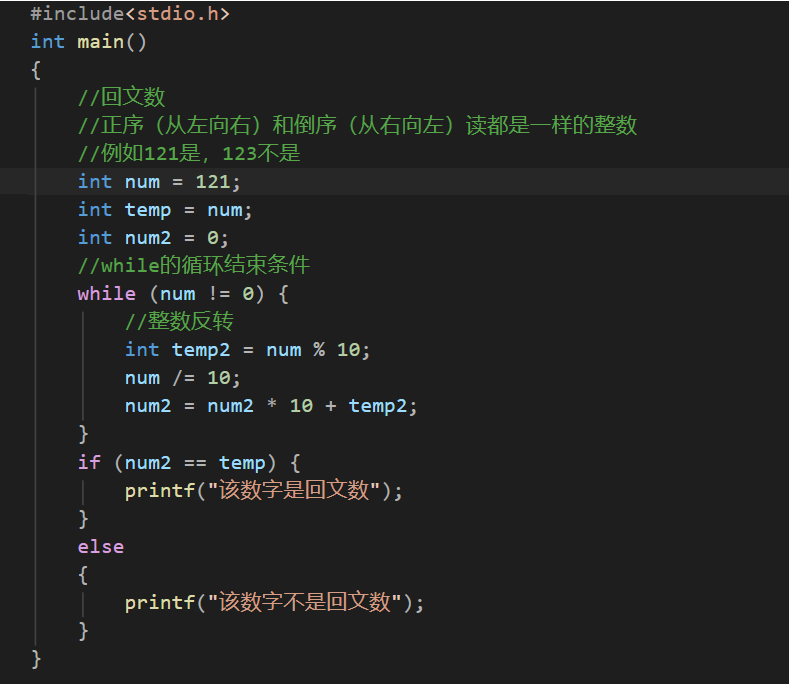Click the else keyword
Screen dimensions: 789x684
(101, 547)
